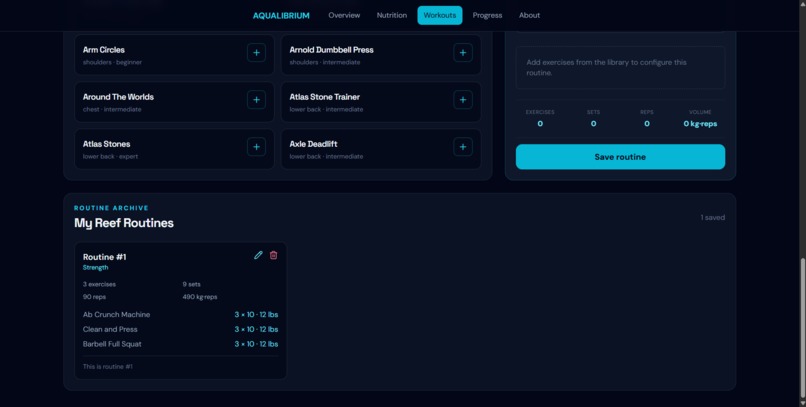Click the Arnold Dumbbell Press exercise name

(331, 50)
